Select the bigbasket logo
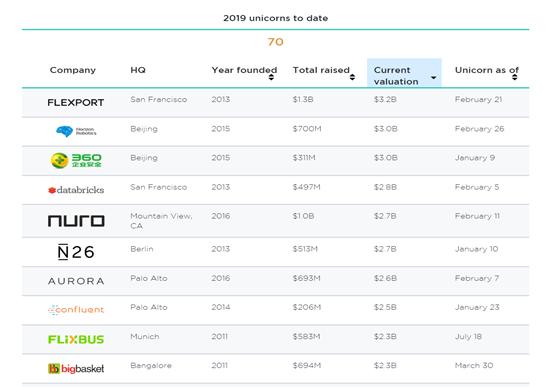 coord(76,369)
